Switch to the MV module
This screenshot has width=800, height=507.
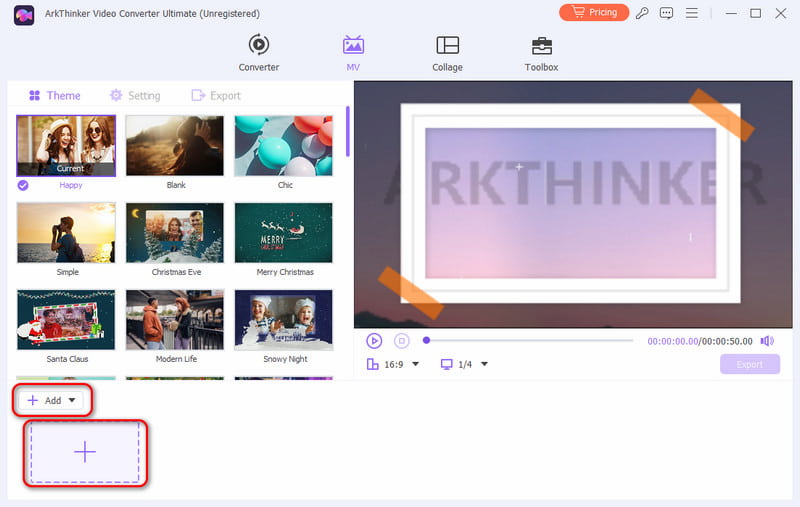(x=353, y=53)
